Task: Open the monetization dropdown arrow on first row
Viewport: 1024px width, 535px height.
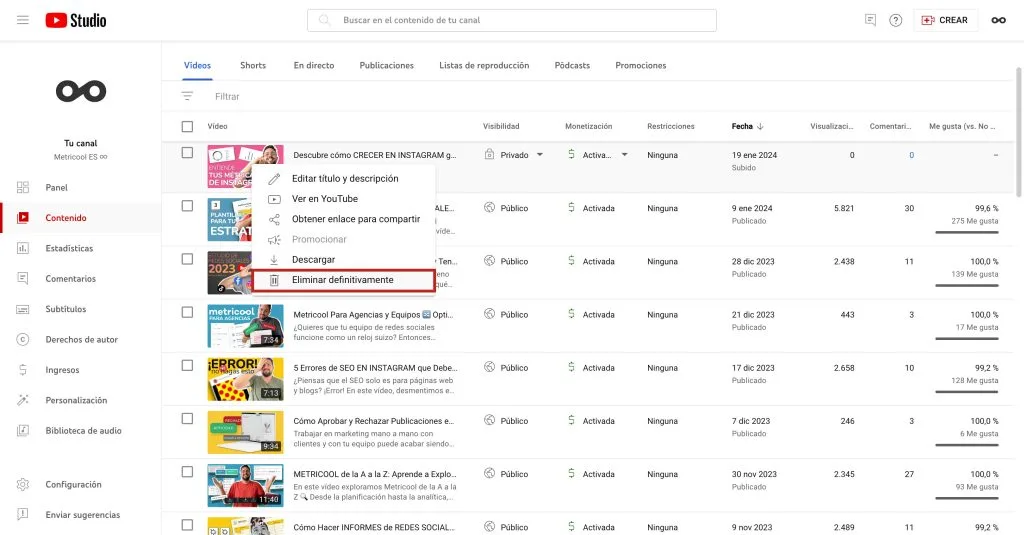Action: point(624,155)
